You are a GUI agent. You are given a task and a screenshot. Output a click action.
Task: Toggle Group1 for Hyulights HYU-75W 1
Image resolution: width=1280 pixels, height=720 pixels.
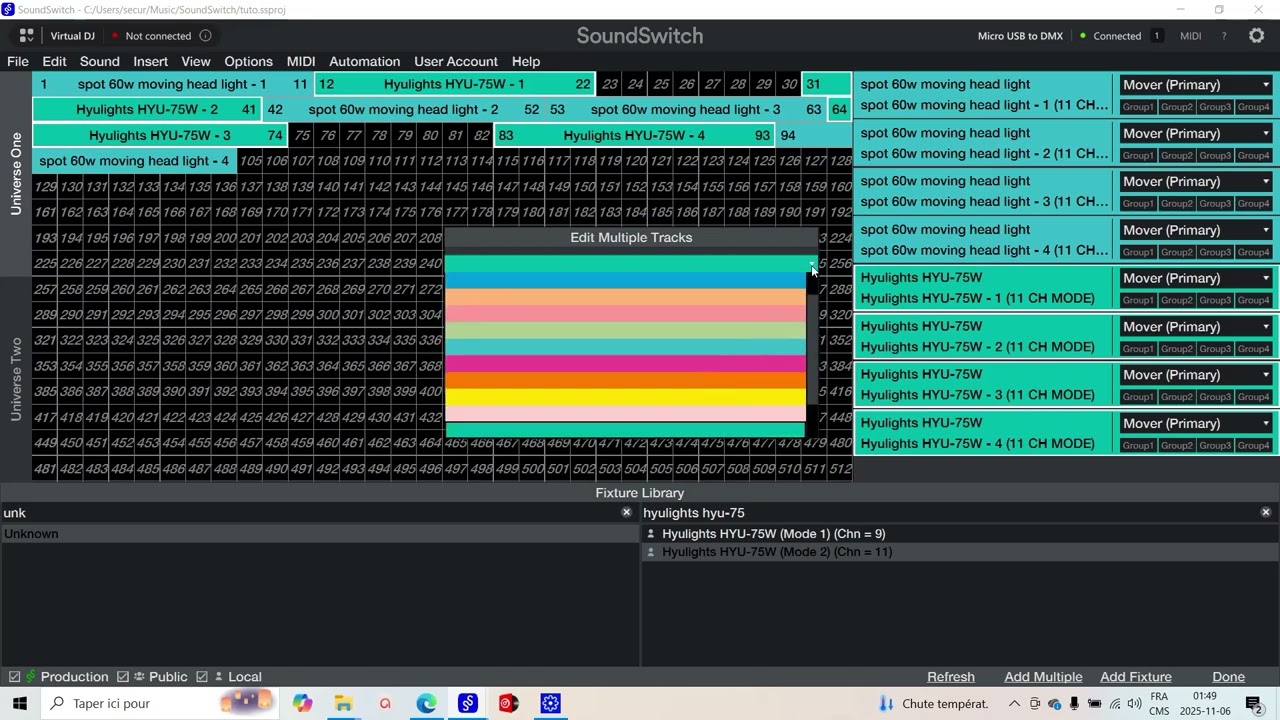click(1138, 300)
